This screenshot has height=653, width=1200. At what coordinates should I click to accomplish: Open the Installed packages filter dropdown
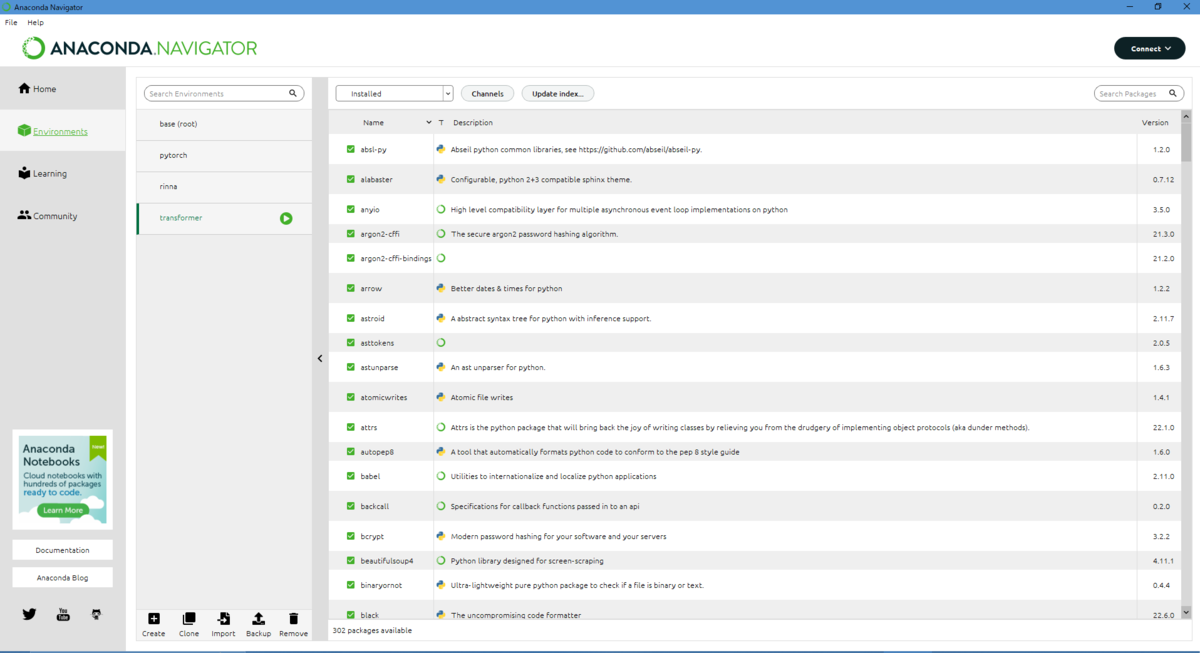[394, 93]
